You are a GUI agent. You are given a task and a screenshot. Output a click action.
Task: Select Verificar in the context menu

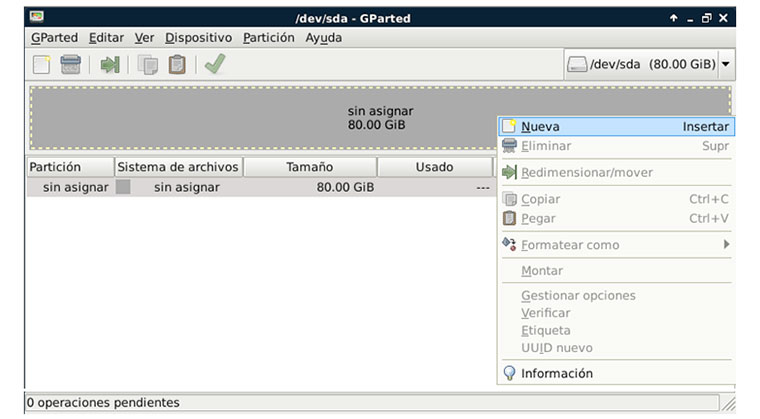coord(616,313)
